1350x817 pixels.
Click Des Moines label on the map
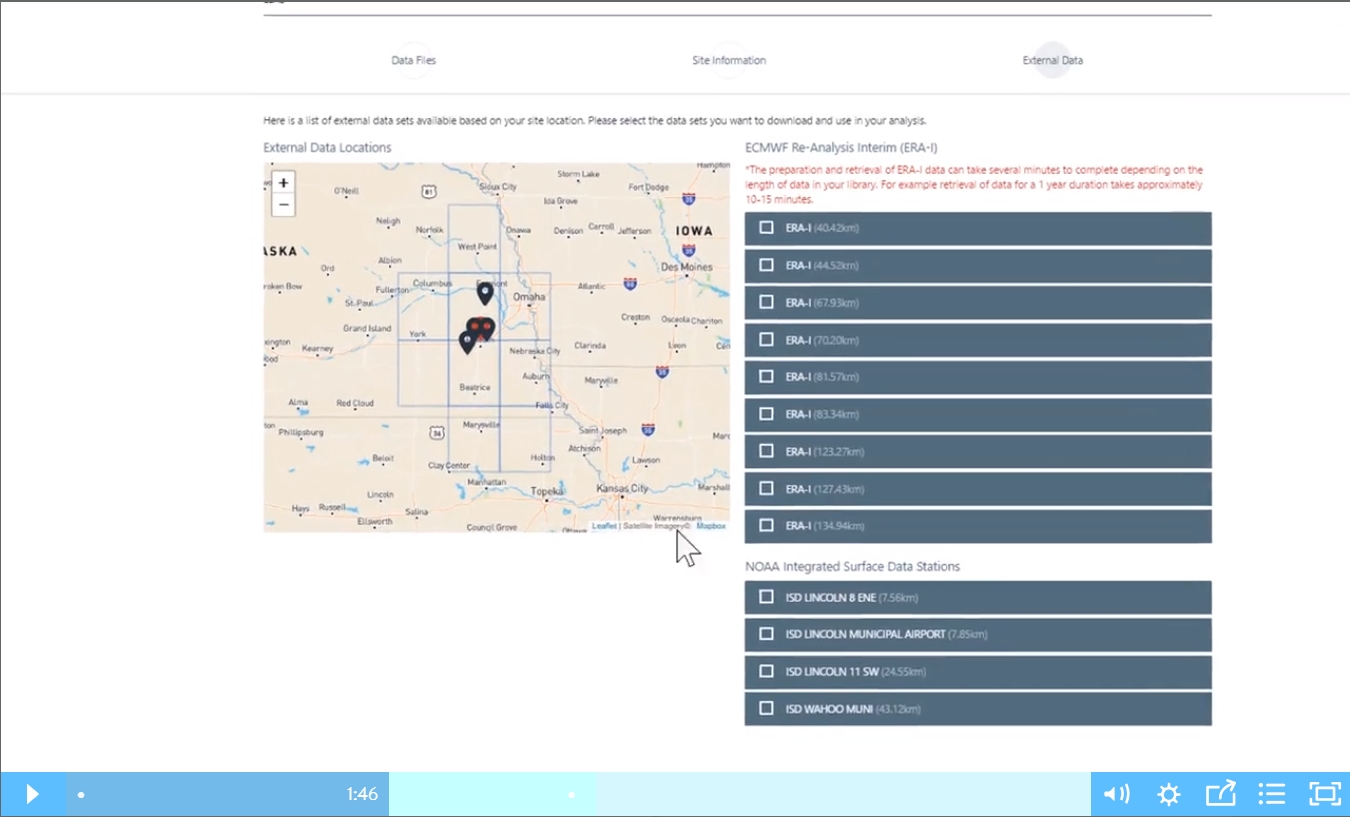click(687, 267)
